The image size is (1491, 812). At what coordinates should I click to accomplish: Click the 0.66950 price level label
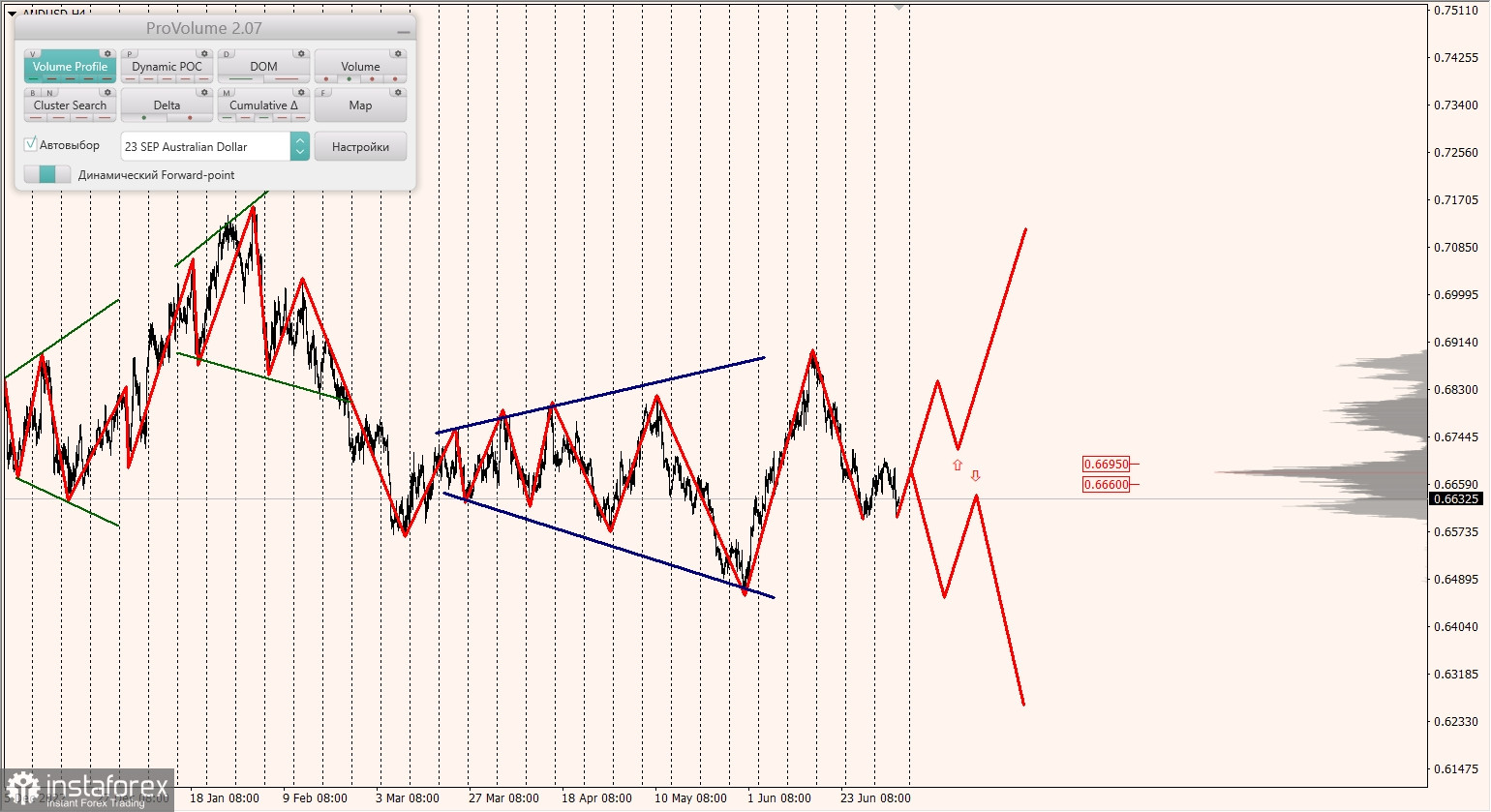point(1106,464)
